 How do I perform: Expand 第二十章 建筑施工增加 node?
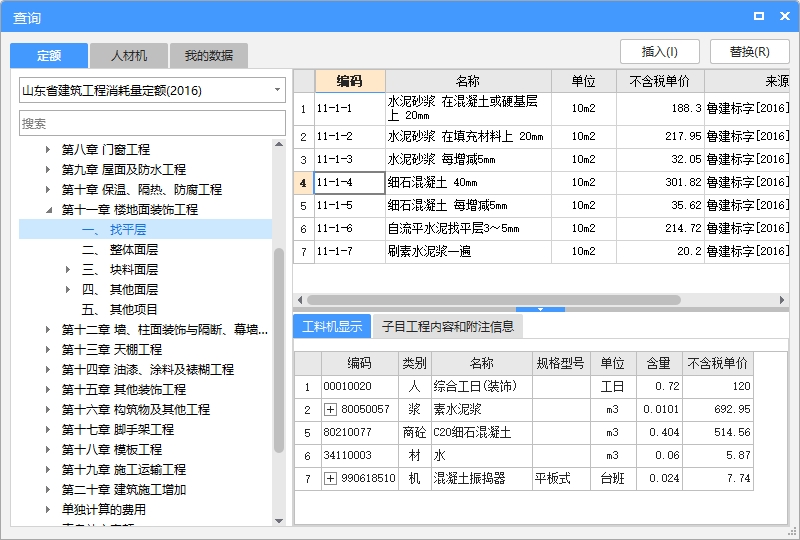tap(48, 489)
